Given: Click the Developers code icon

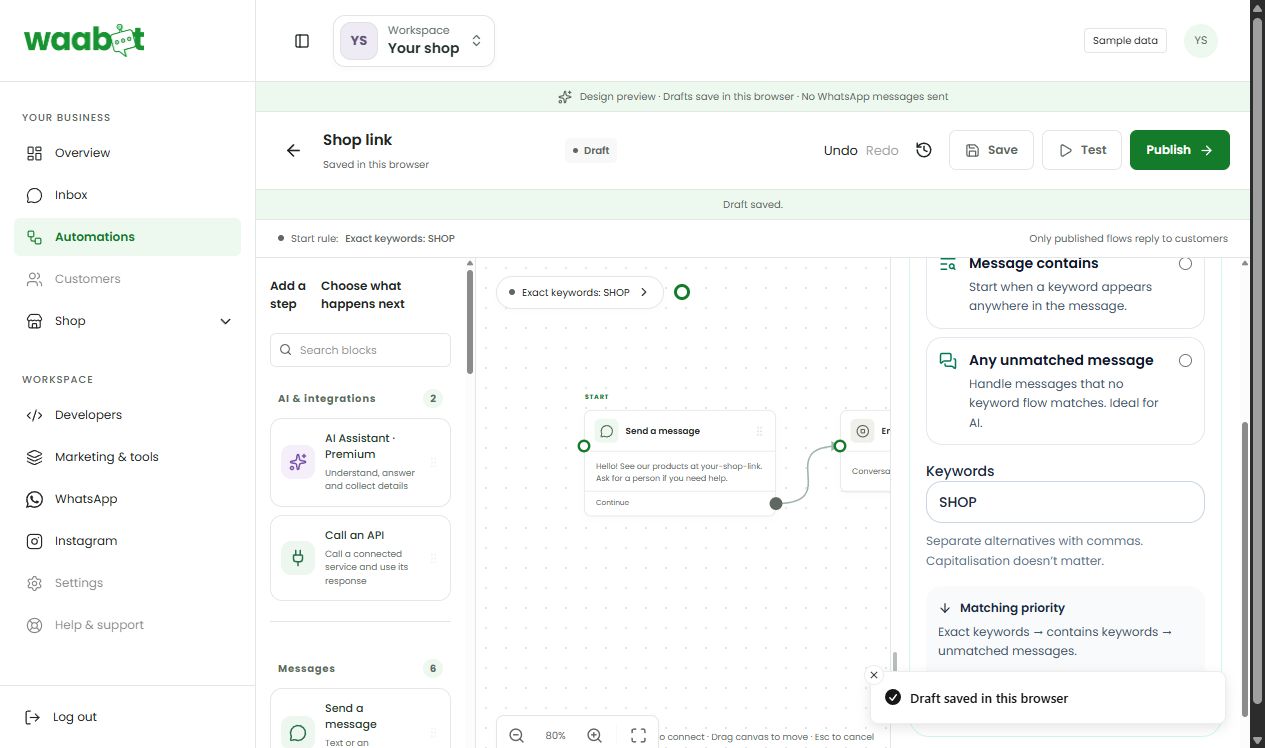Looking at the screenshot, I should (34, 415).
